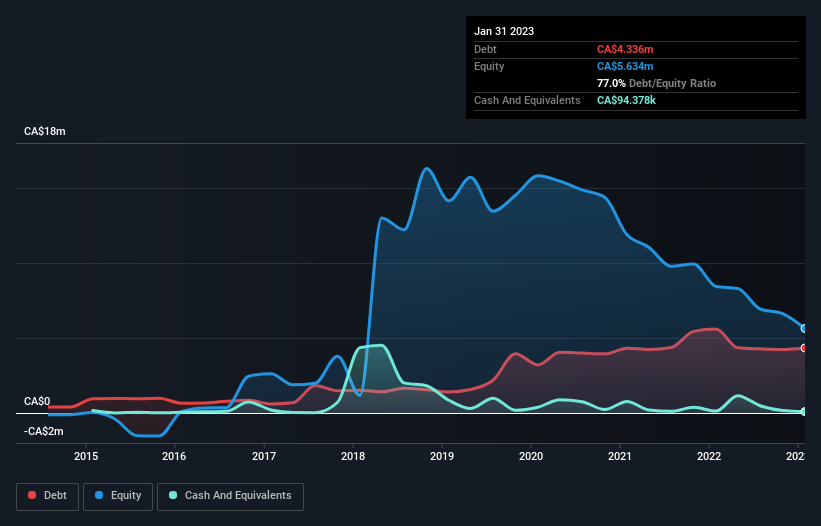
Task: Click the 77.0% Debt/Equity Ratio text
Action: [x=657, y=83]
